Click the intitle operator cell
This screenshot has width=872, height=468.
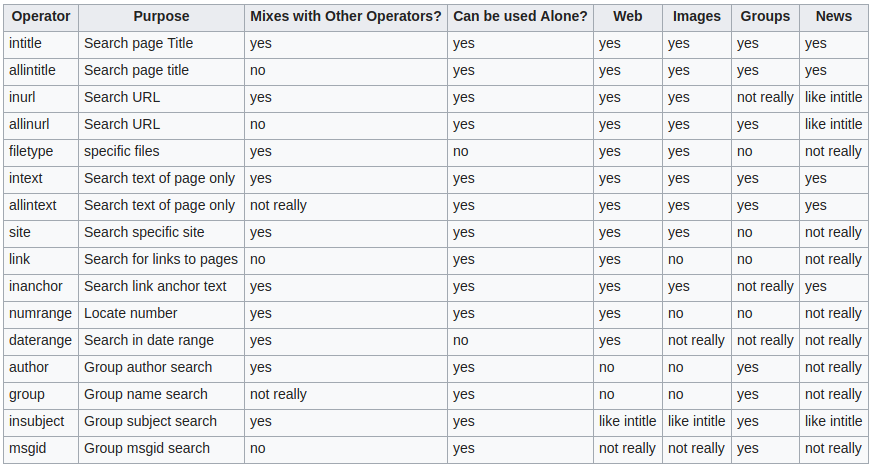tap(41, 44)
